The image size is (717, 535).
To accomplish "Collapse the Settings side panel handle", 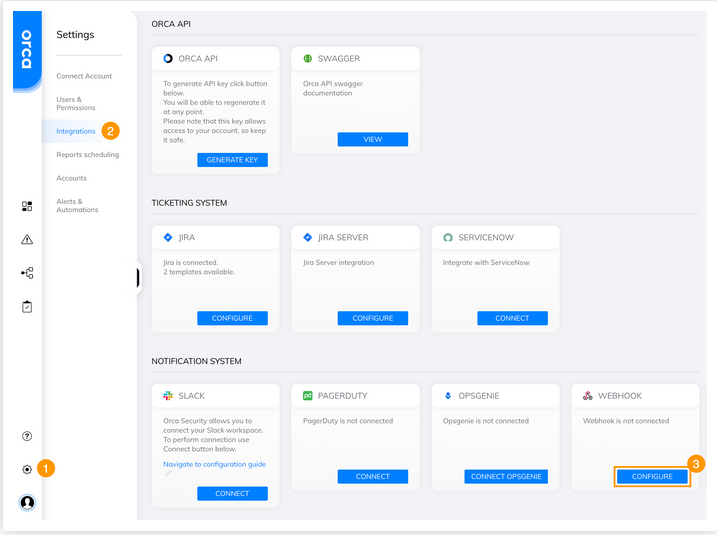I will tap(137, 278).
